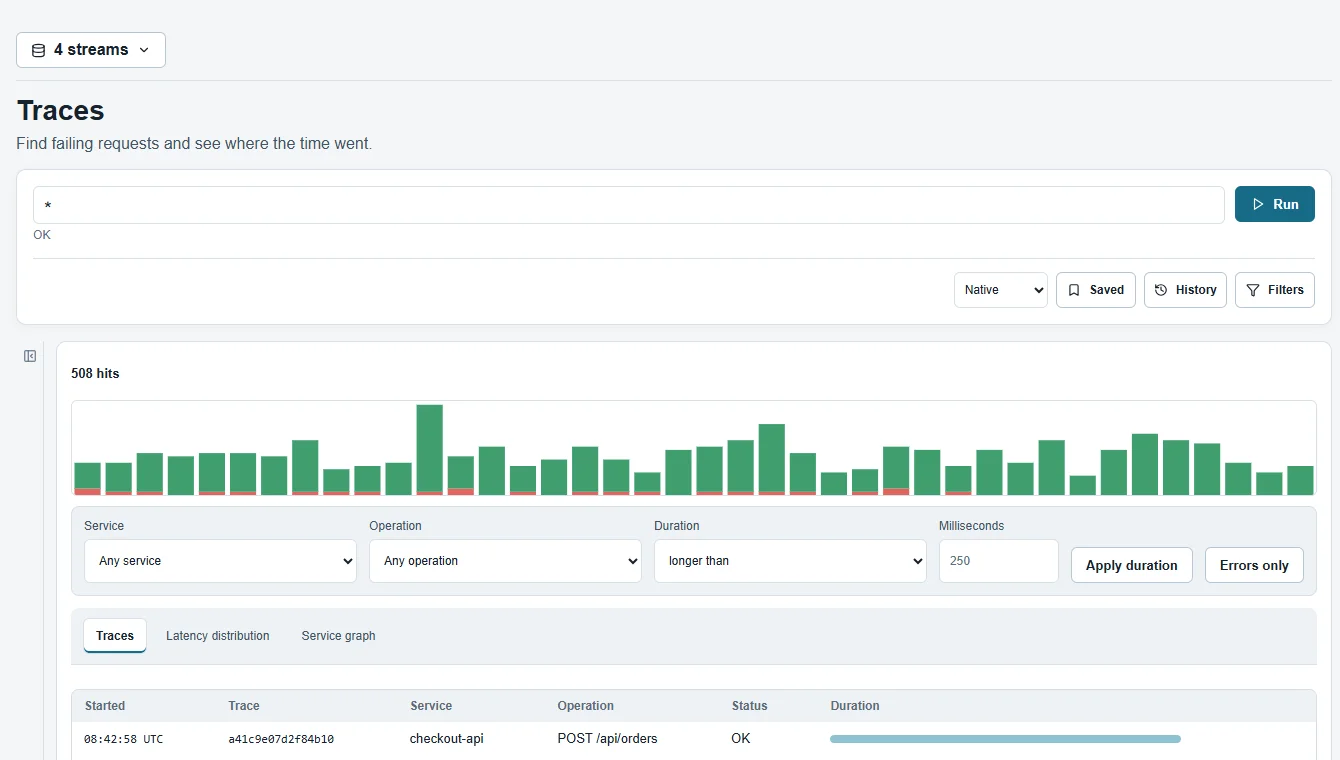Open trace a41c9e07d2f84b10
The height and width of the screenshot is (760, 1340).
pyautogui.click(x=281, y=740)
